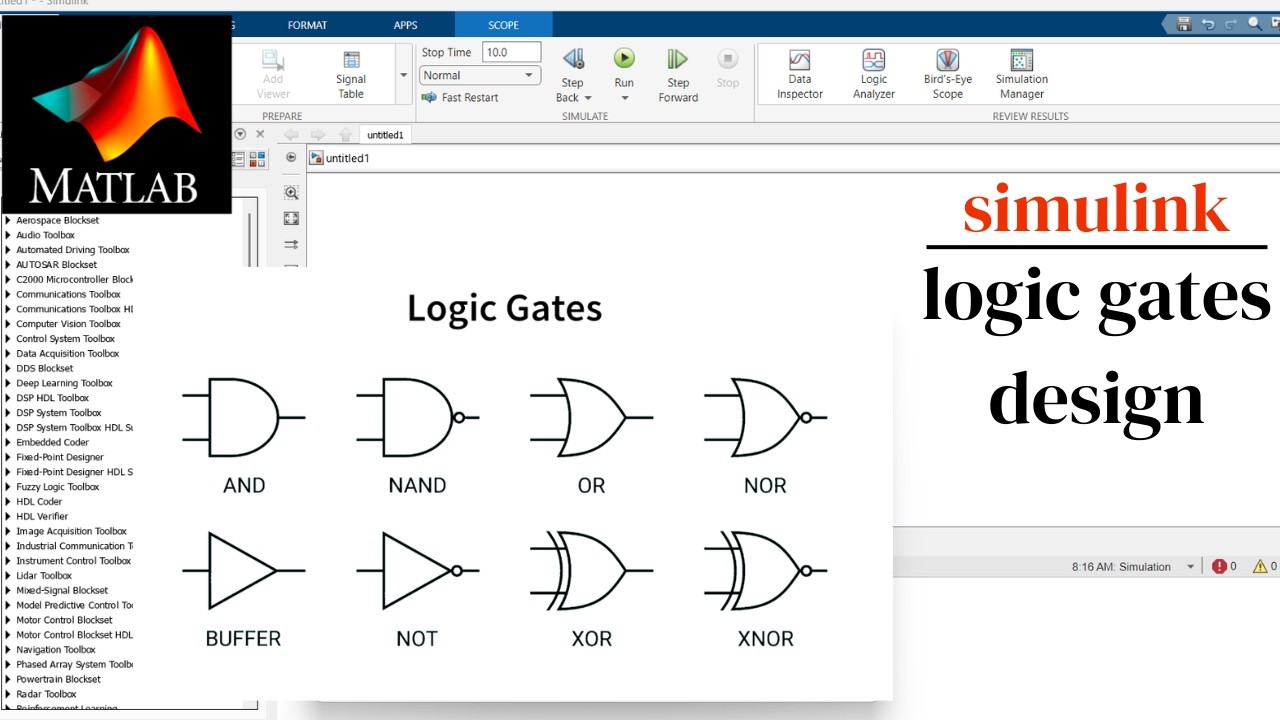This screenshot has width=1280, height=720.
Task: Click the sample time arrows icon in canvas palette
Action: point(291,244)
